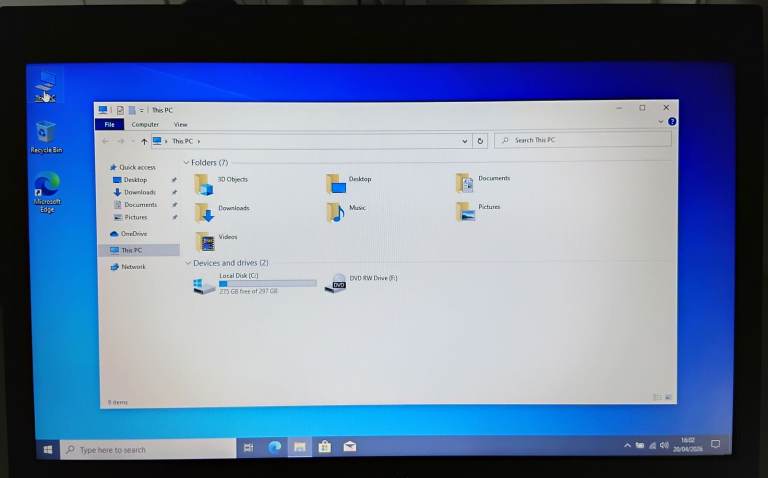Screen dimensions: 768x478
Task: Select the DVD RW Drive (F:)
Action: tap(336, 284)
